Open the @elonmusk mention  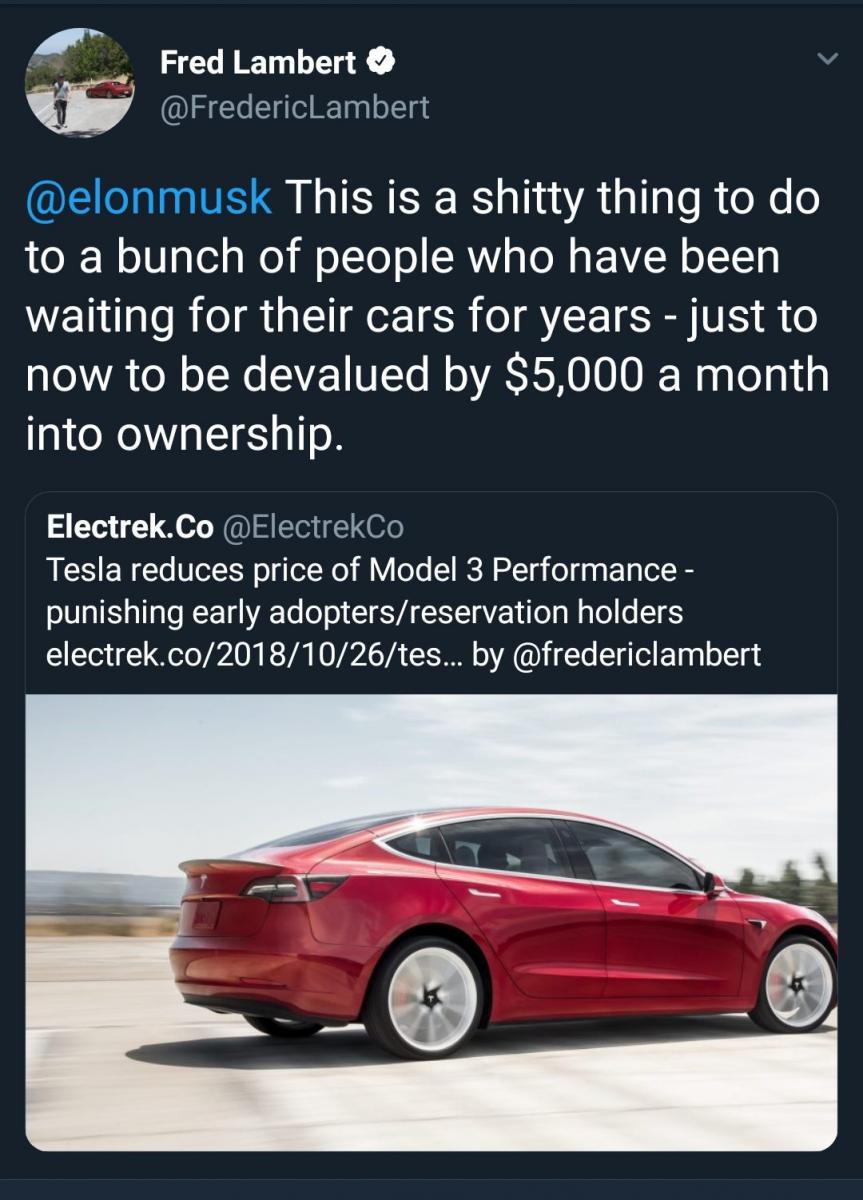point(148,197)
